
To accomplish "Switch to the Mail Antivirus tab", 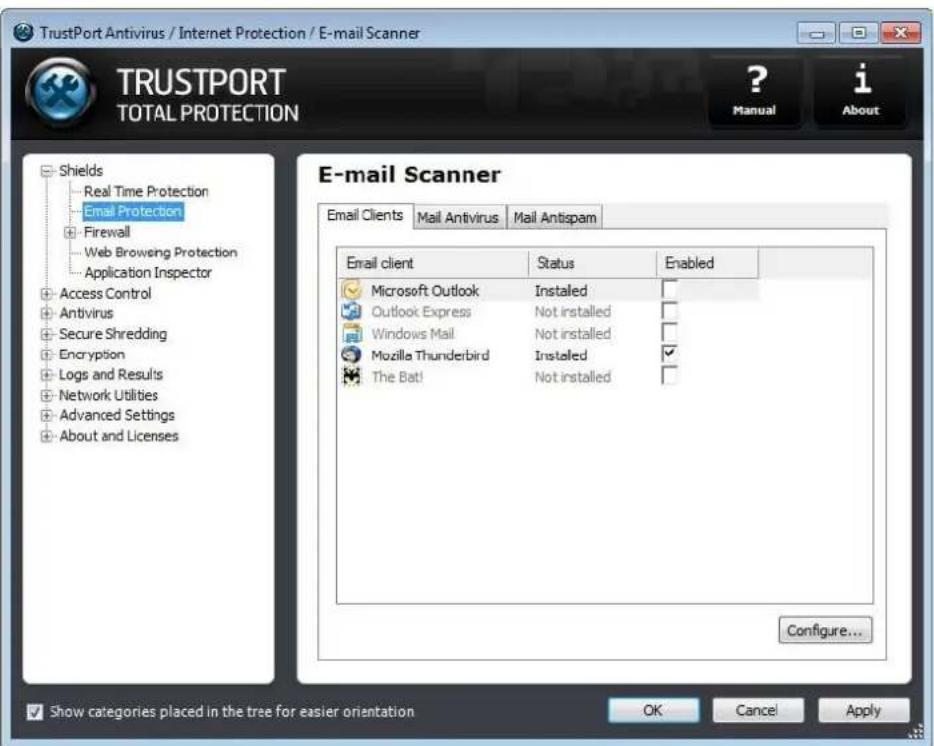I will (457, 217).
